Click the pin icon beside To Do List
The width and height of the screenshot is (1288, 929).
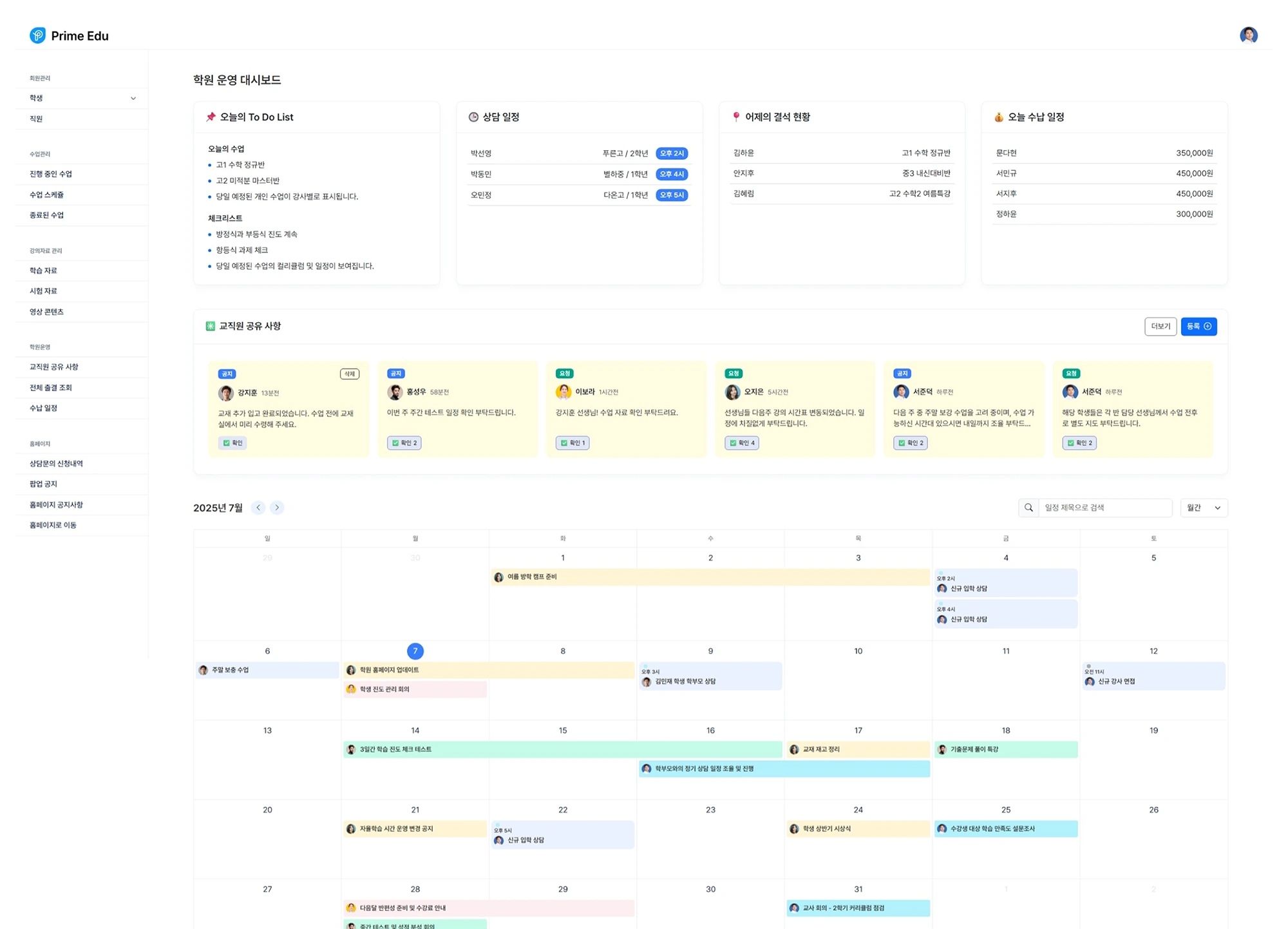coord(211,117)
